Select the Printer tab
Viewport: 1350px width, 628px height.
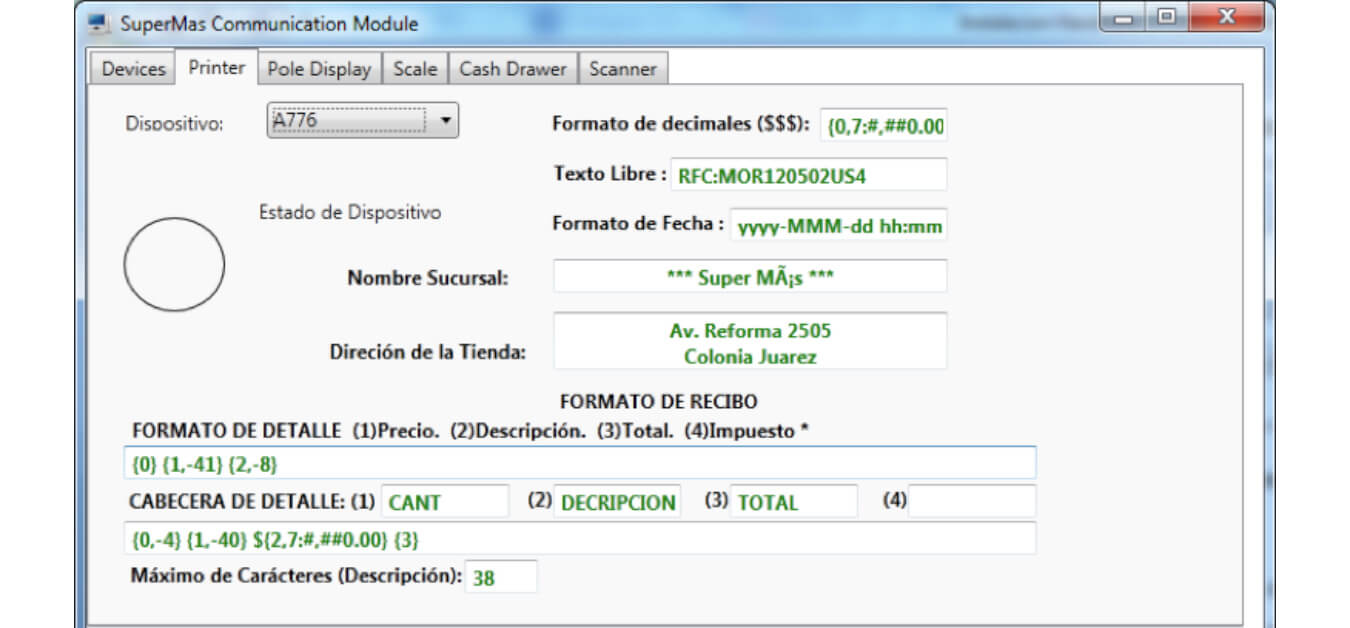pyautogui.click(x=217, y=68)
